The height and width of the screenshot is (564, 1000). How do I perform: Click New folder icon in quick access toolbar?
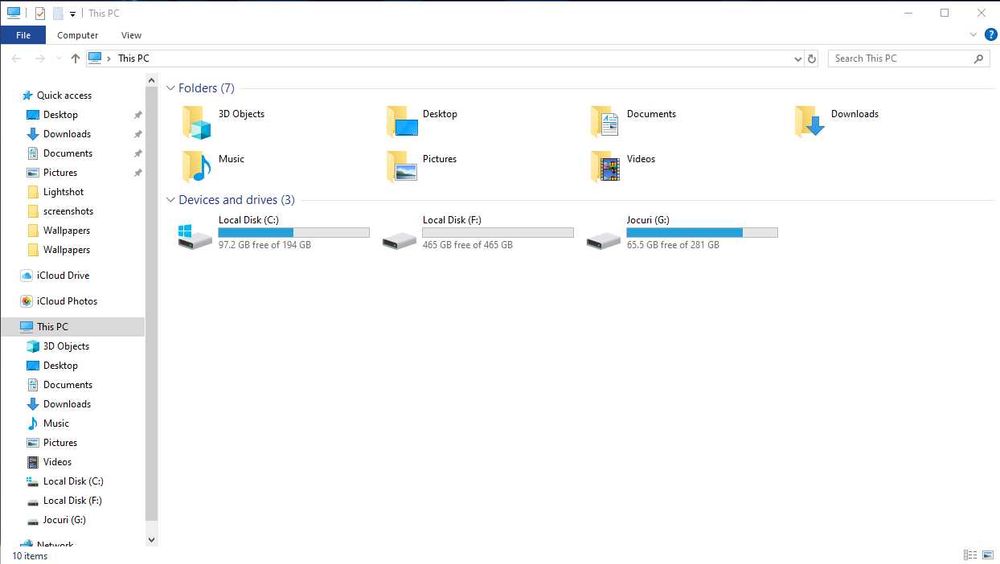click(x=58, y=13)
